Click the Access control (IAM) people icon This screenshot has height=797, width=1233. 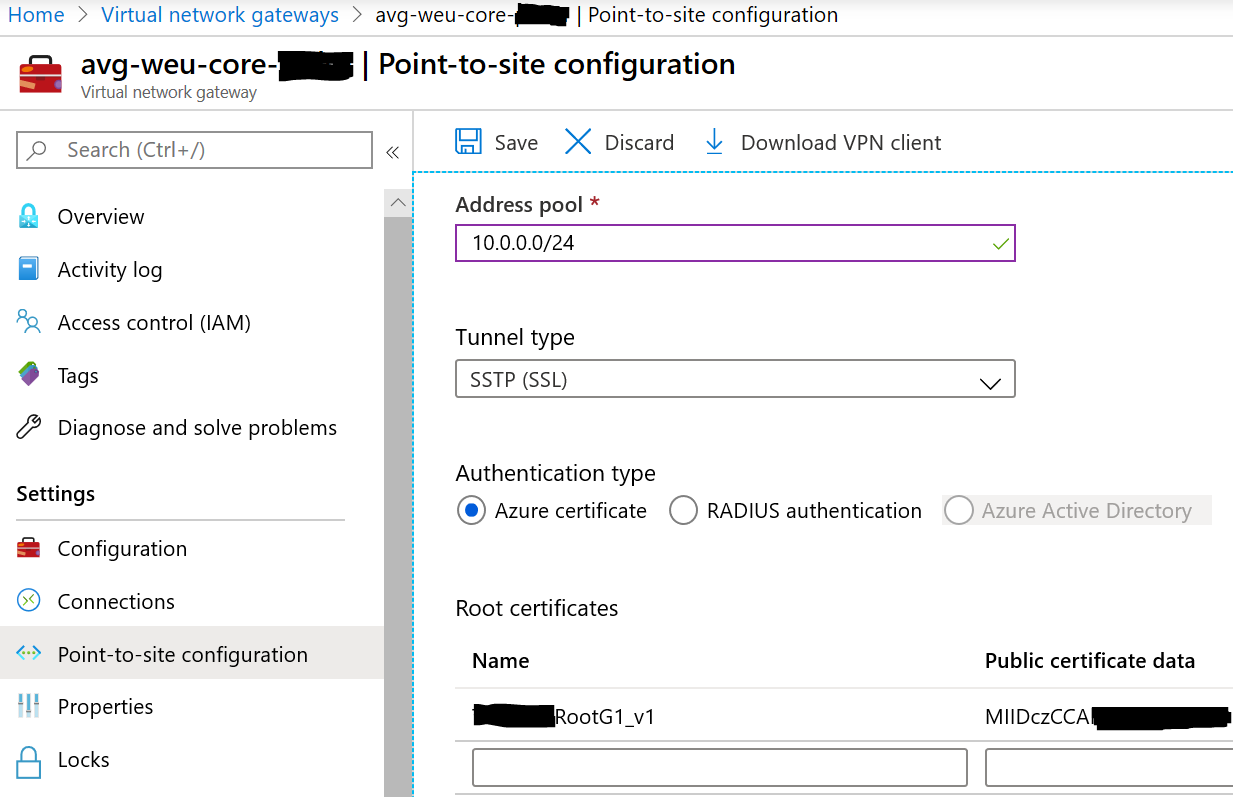click(x=29, y=322)
